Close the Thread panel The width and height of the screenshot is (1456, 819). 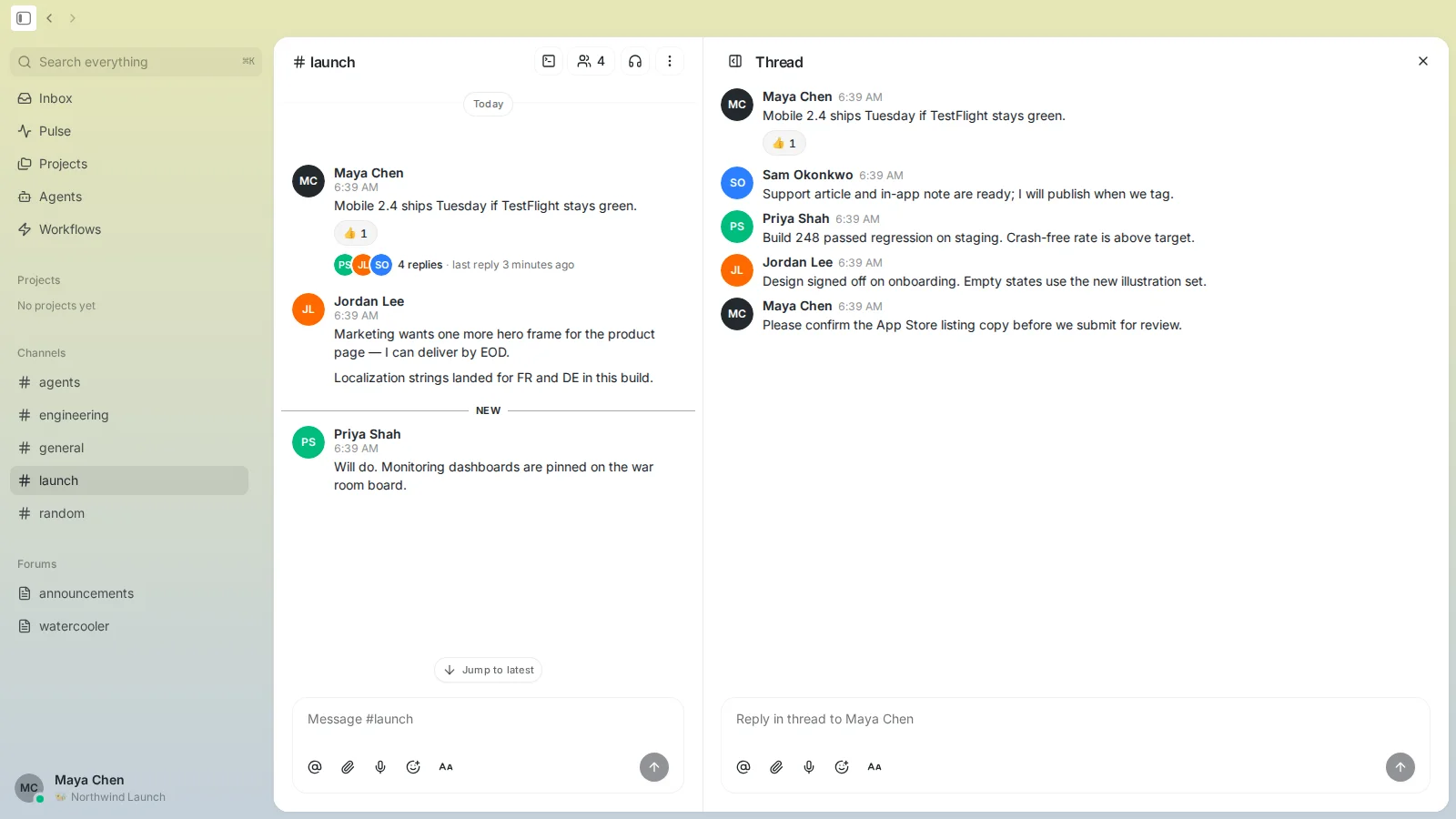(1423, 61)
